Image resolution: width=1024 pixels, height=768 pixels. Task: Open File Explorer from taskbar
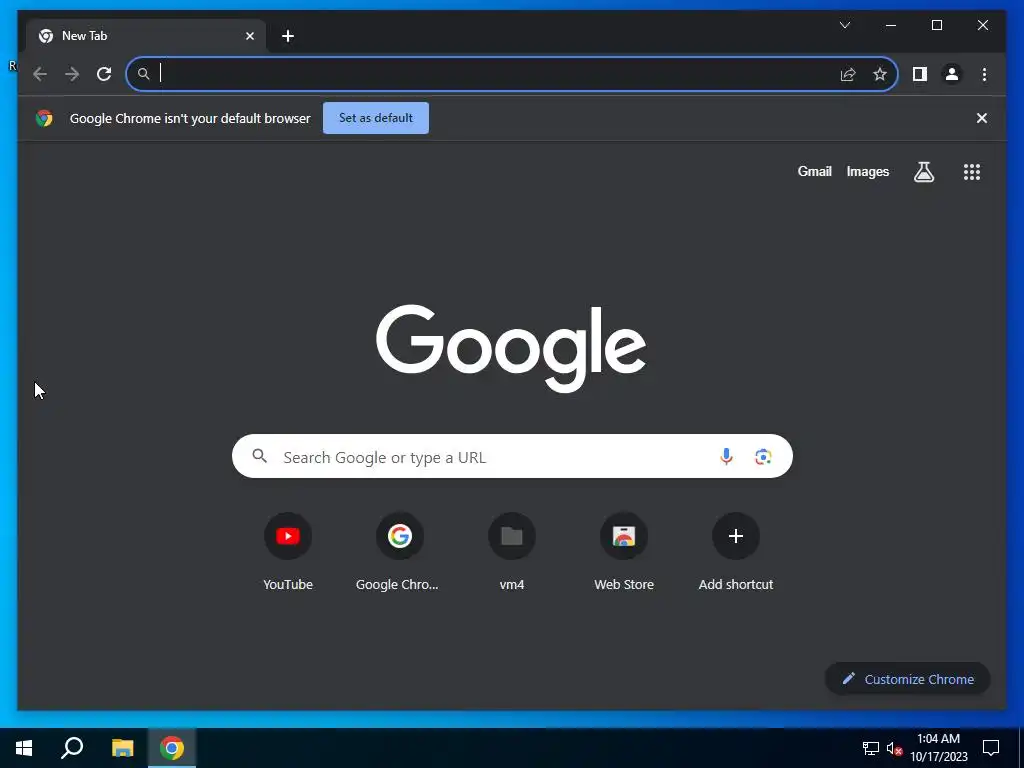[x=122, y=748]
